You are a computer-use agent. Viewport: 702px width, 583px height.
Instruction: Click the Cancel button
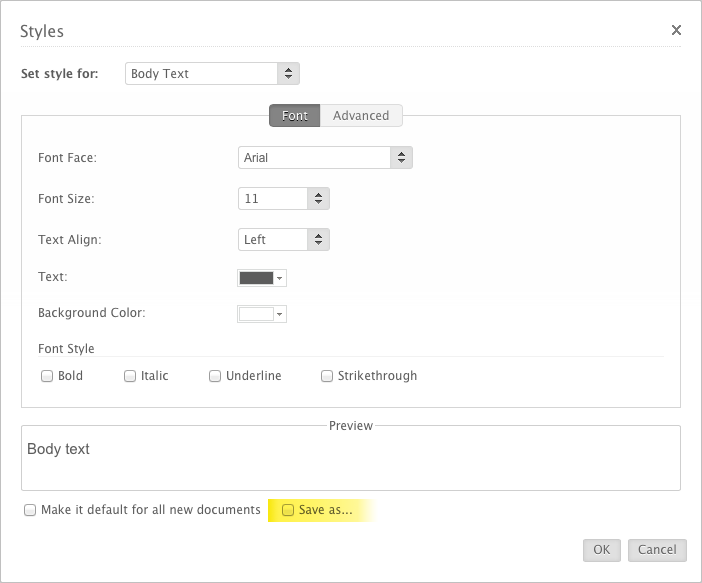click(x=657, y=550)
